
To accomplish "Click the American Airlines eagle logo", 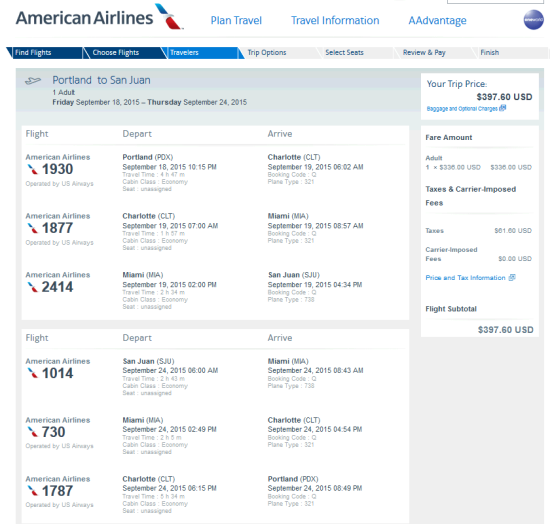I will [x=169, y=16].
